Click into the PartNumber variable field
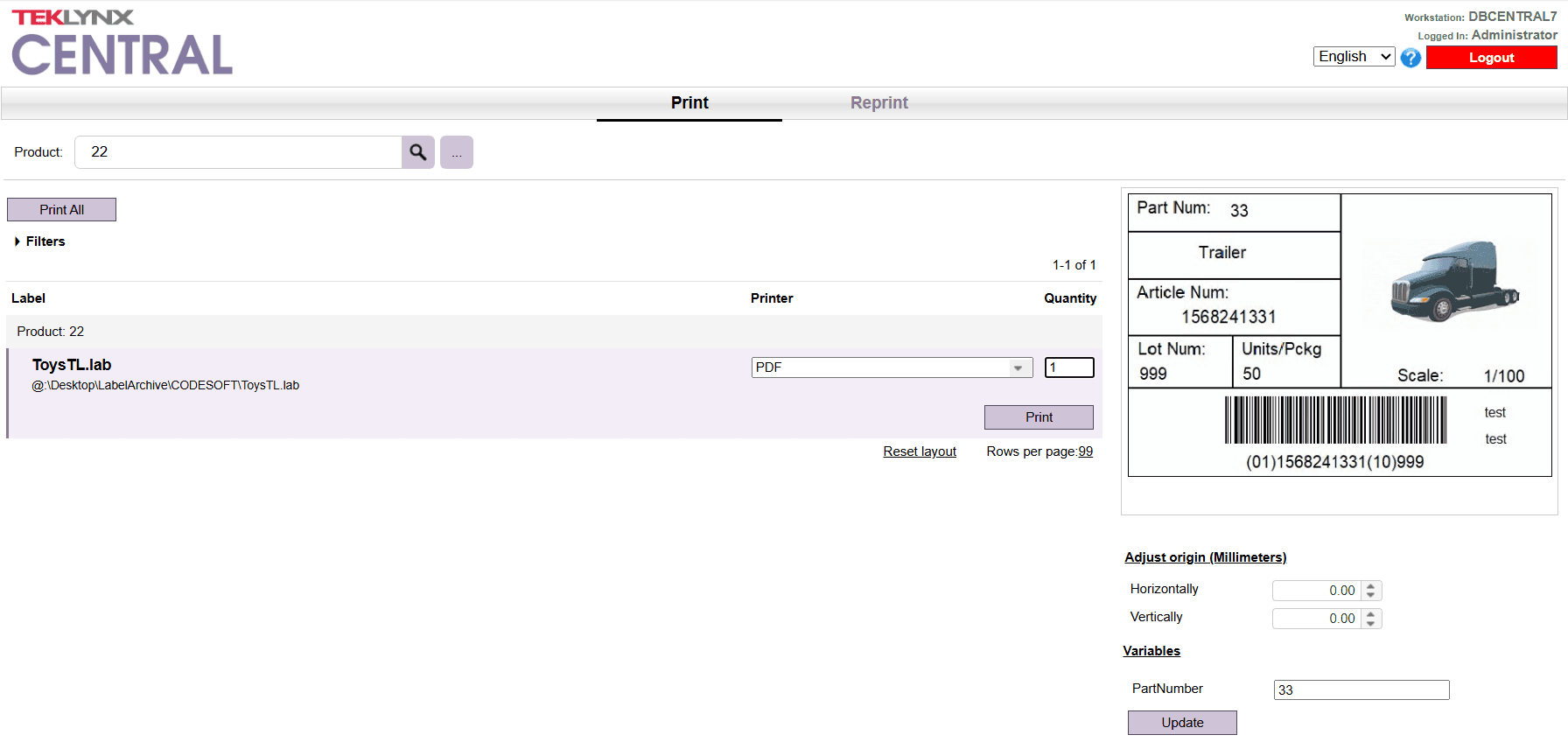 (x=1361, y=690)
